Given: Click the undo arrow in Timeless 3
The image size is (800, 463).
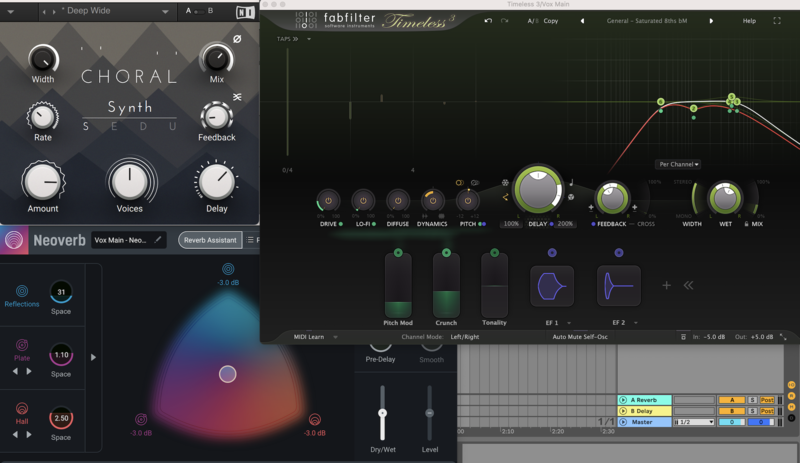Looking at the screenshot, I should tap(486, 20).
